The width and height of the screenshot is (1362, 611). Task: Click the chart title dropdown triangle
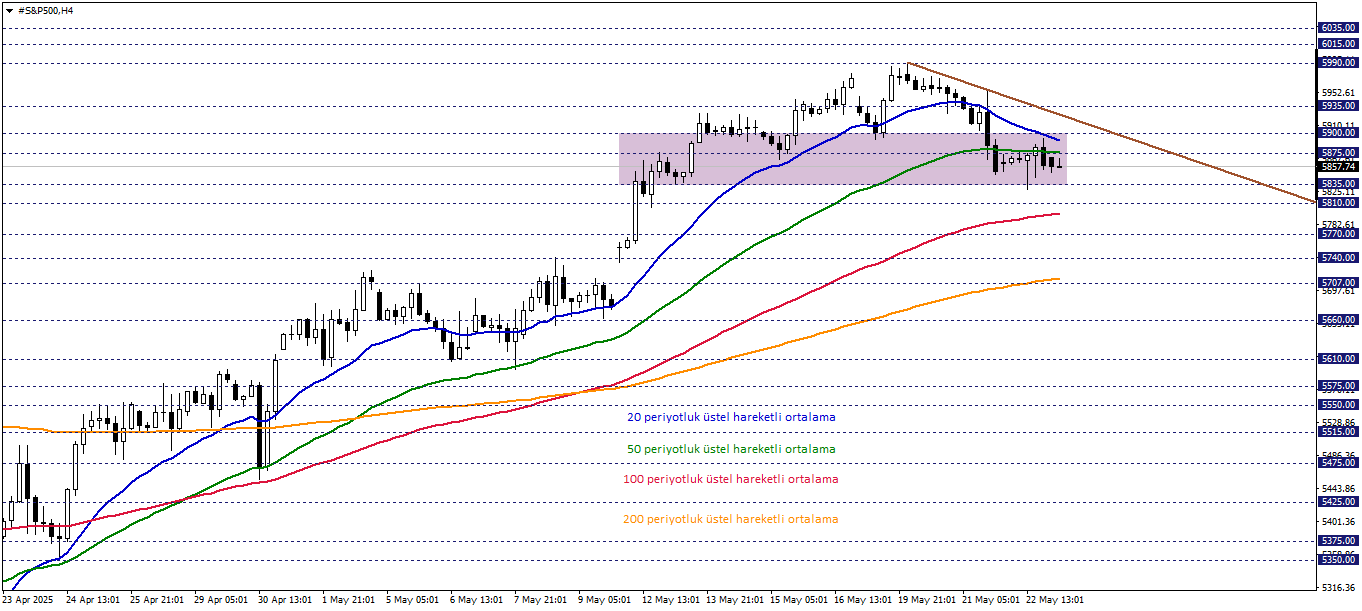pos(10,10)
